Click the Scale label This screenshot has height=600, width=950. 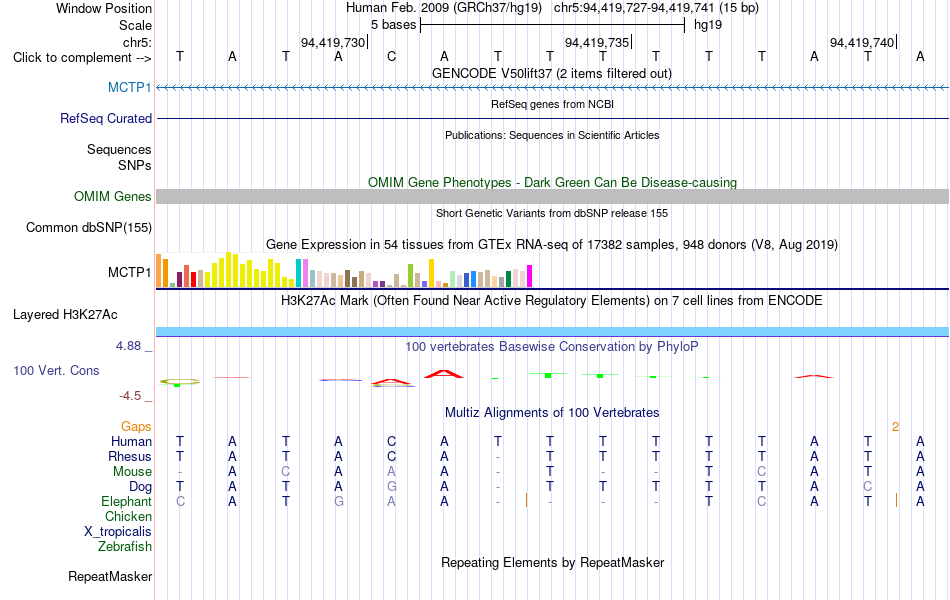(136, 25)
